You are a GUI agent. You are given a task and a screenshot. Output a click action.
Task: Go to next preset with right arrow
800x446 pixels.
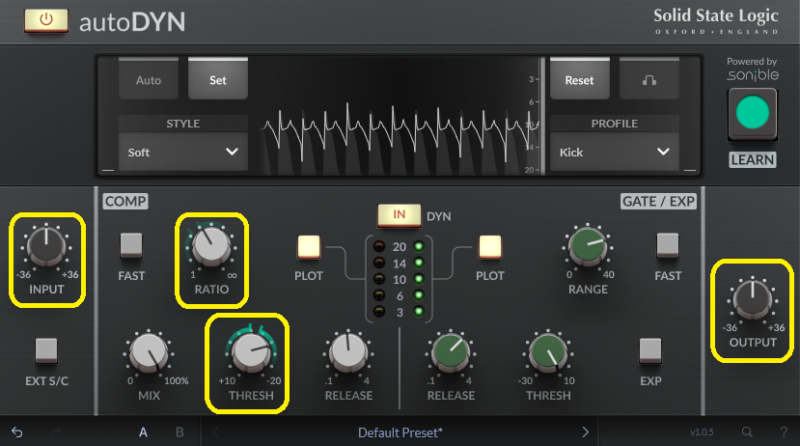coord(586,432)
